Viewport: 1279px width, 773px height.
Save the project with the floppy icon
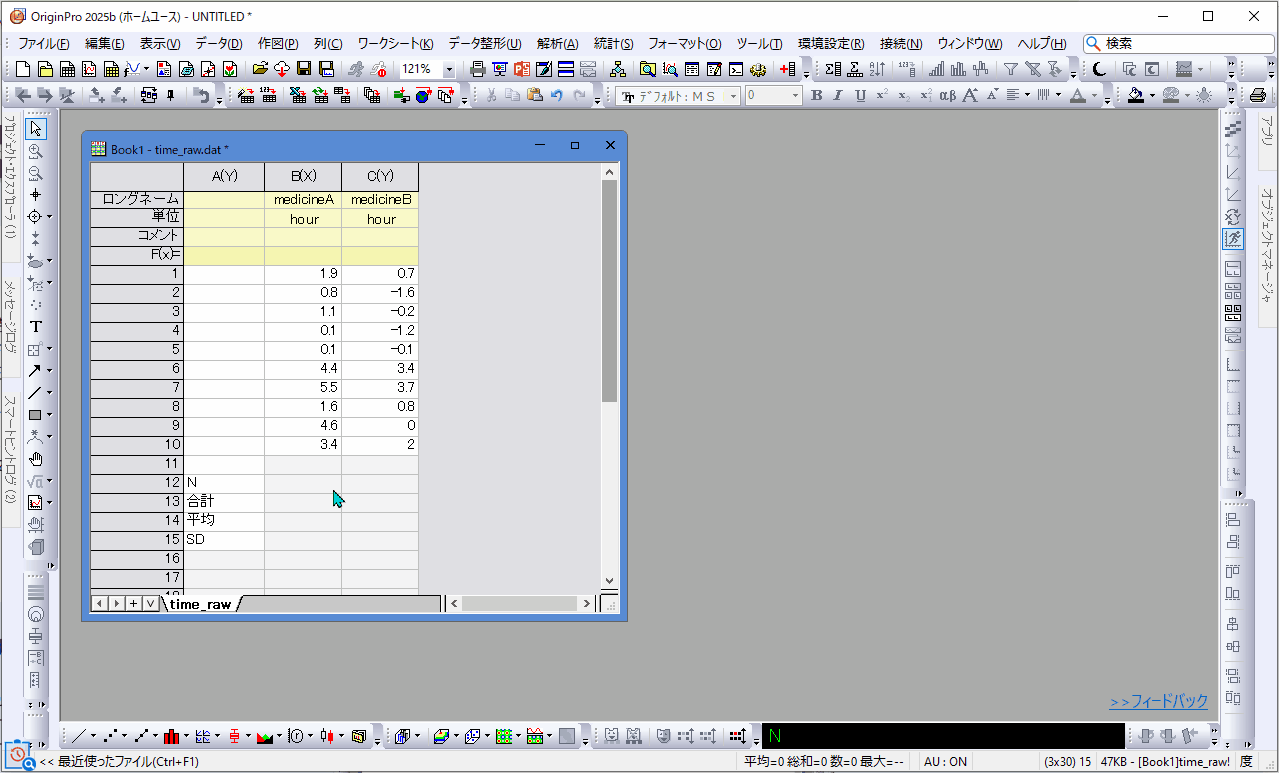(x=304, y=69)
